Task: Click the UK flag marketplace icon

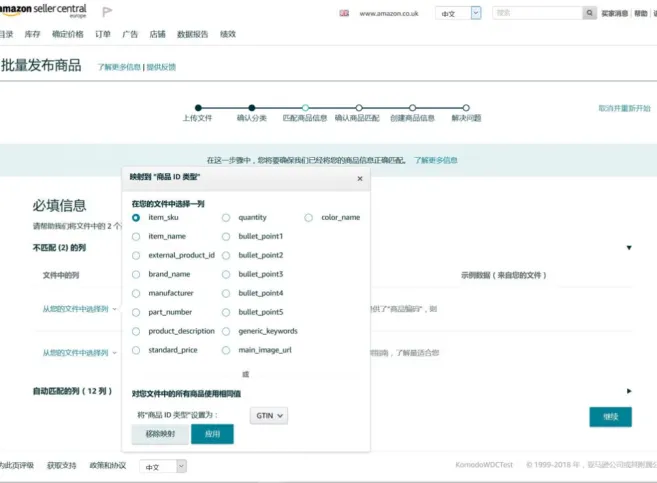Action: tap(344, 13)
